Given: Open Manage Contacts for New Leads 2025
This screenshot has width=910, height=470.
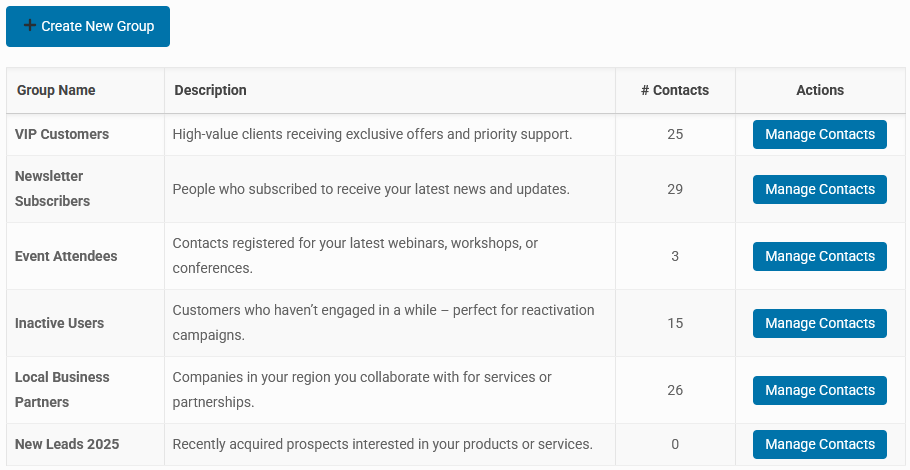Looking at the screenshot, I should 819,444.
